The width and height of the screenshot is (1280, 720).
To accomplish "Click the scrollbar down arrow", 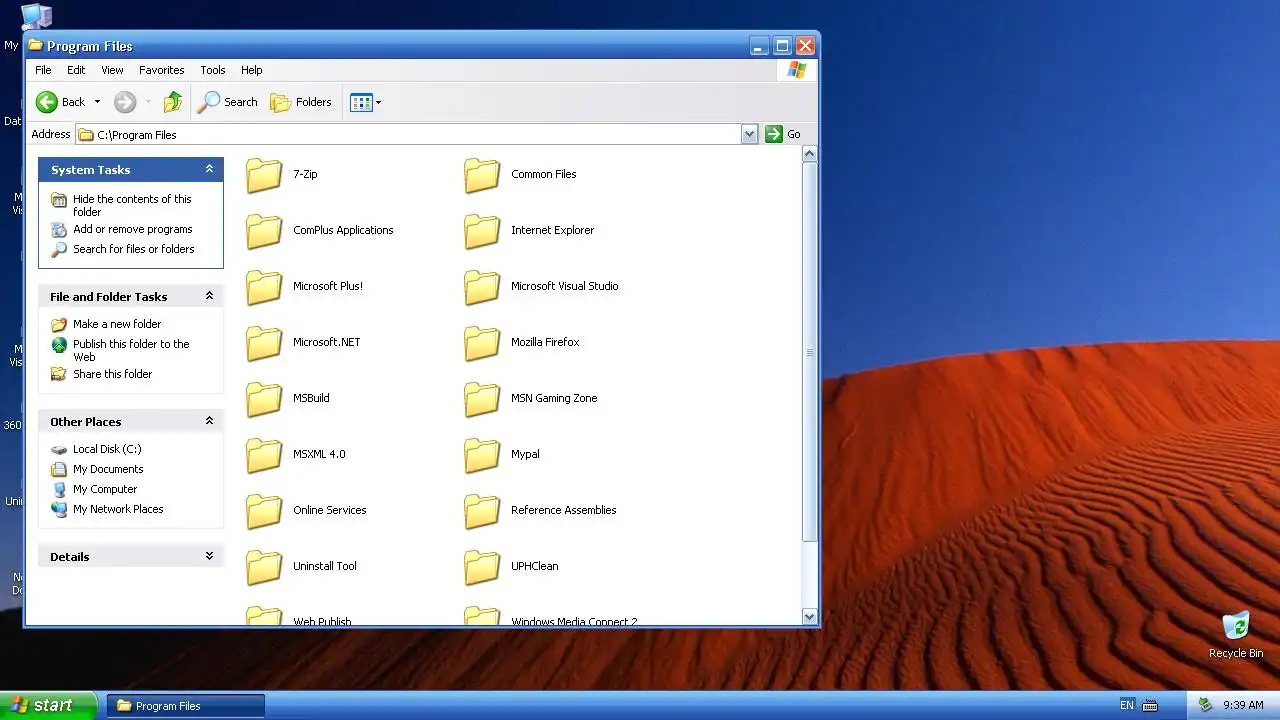I will click(810, 617).
